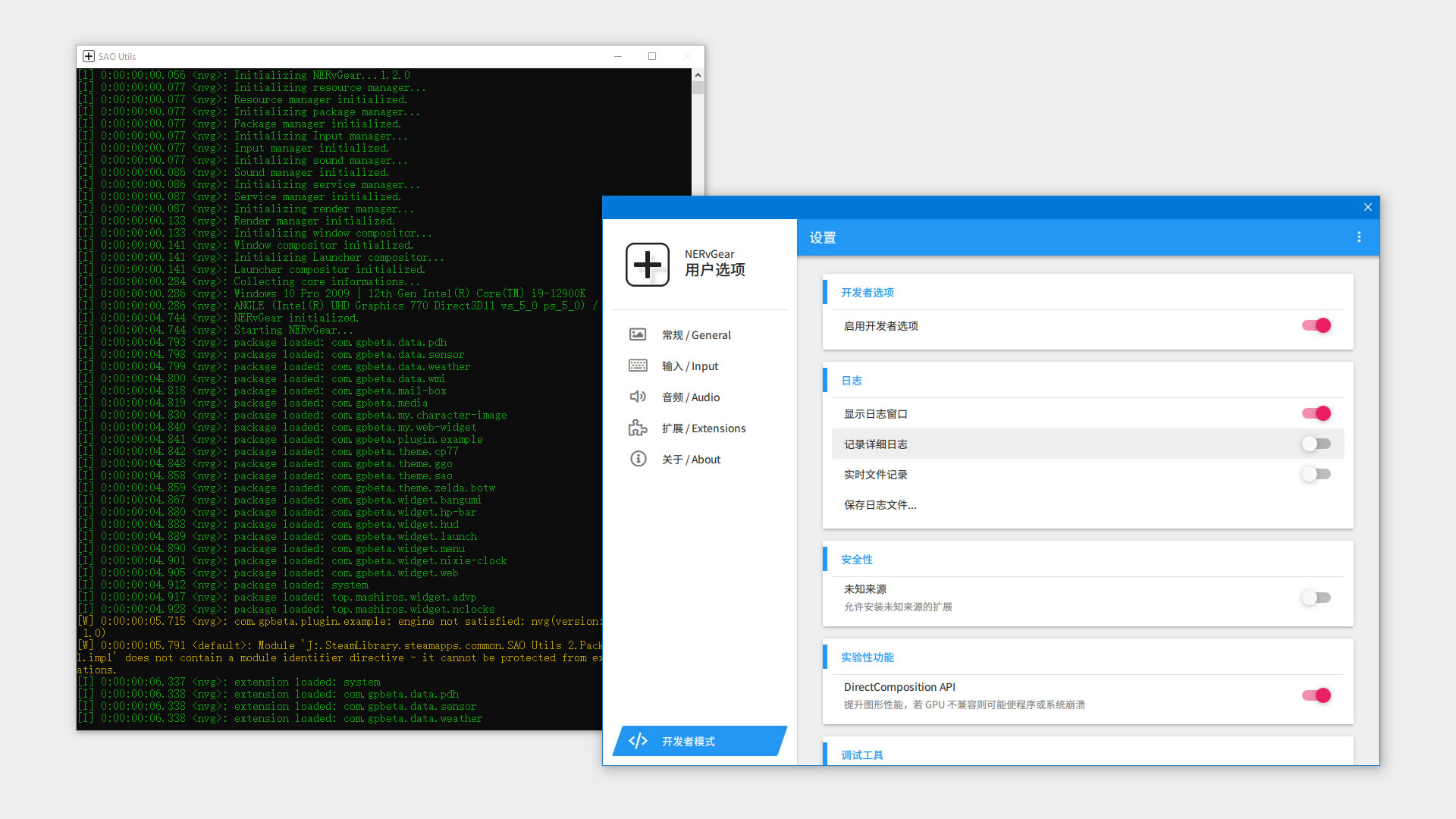This screenshot has height=819, width=1456.
Task: Toggle the 未知来源 unknown sources switch
Action: tap(1316, 598)
